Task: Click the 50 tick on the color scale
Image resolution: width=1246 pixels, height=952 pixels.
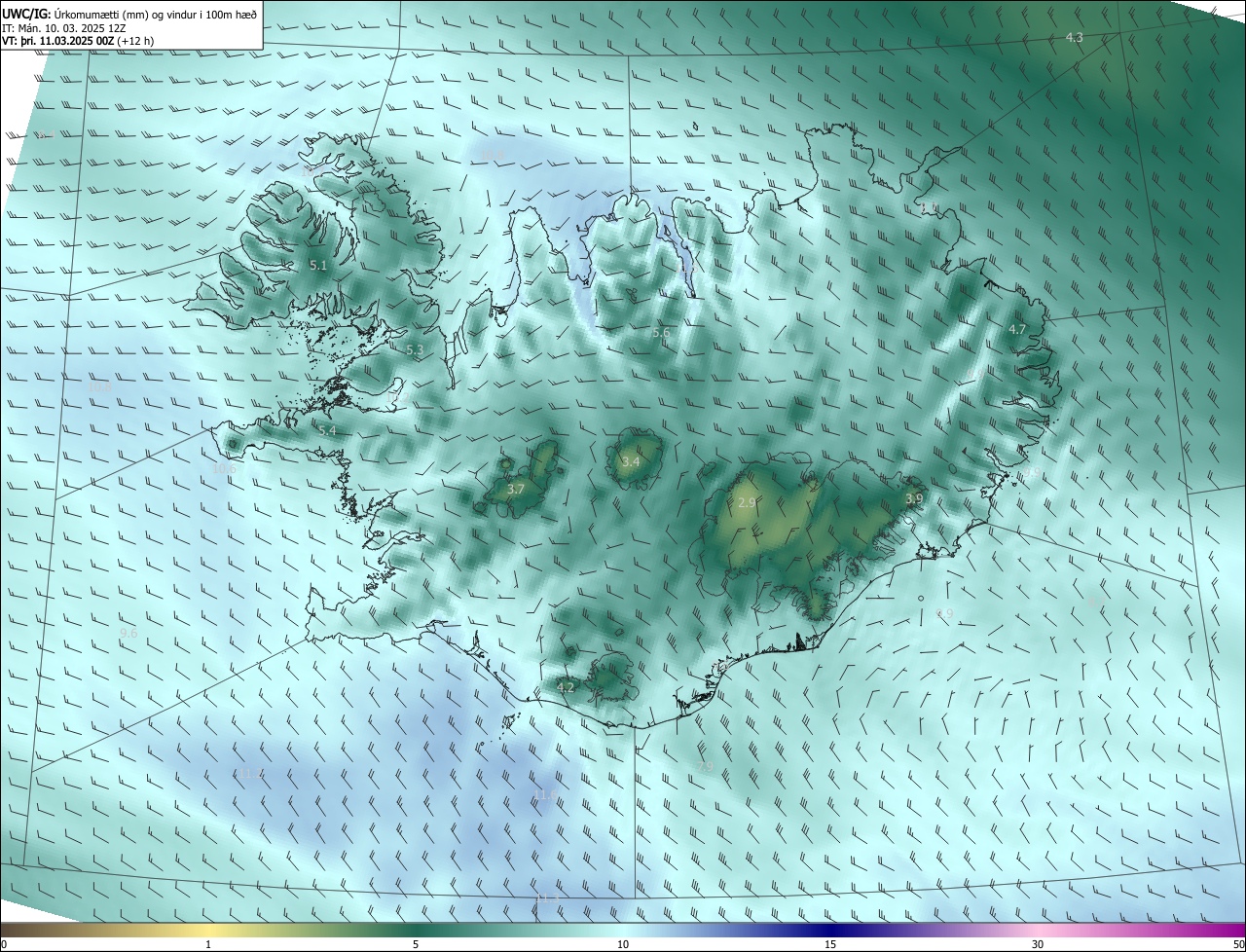Action: pos(1238,944)
